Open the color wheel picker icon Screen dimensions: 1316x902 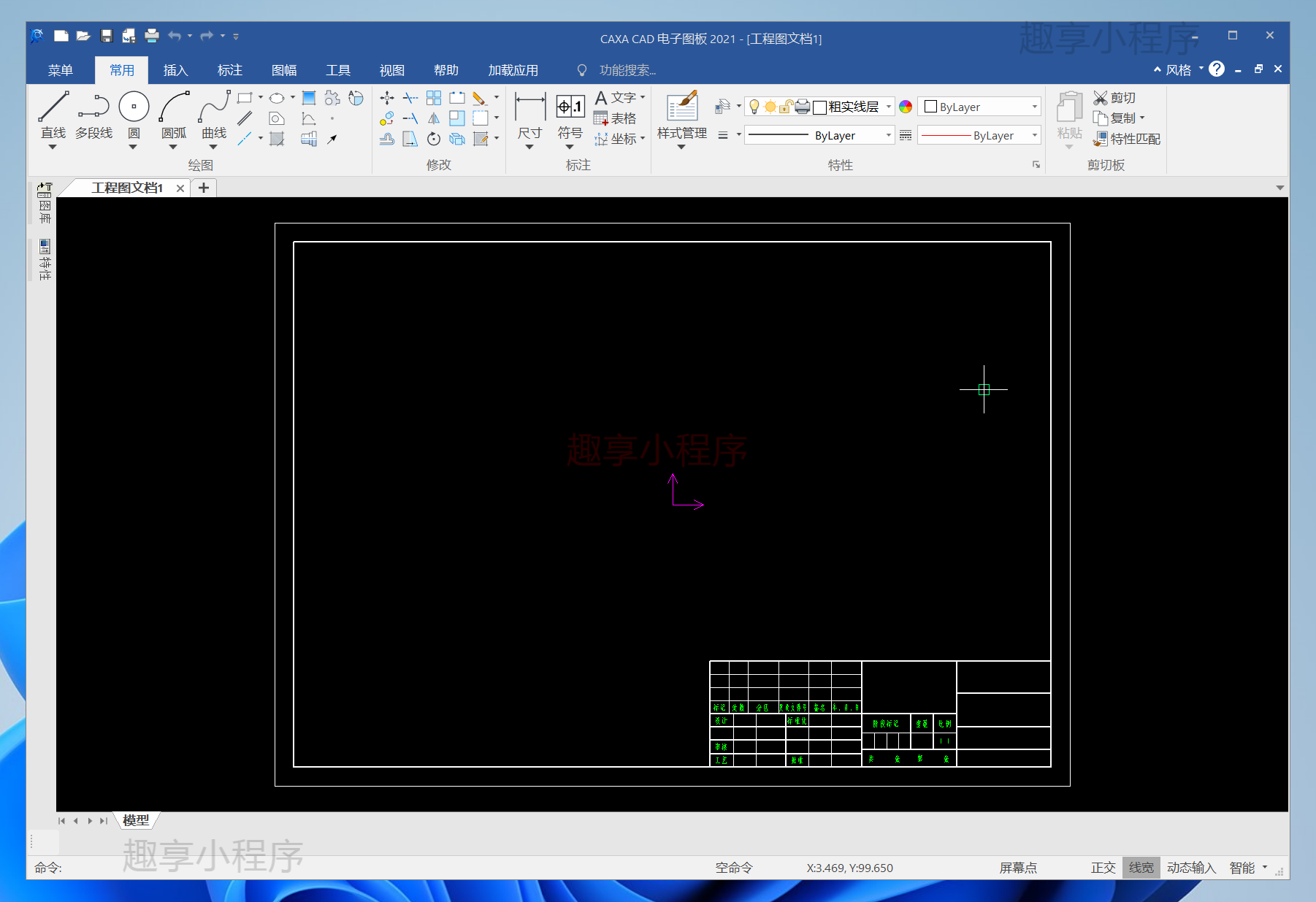pyautogui.click(x=906, y=107)
